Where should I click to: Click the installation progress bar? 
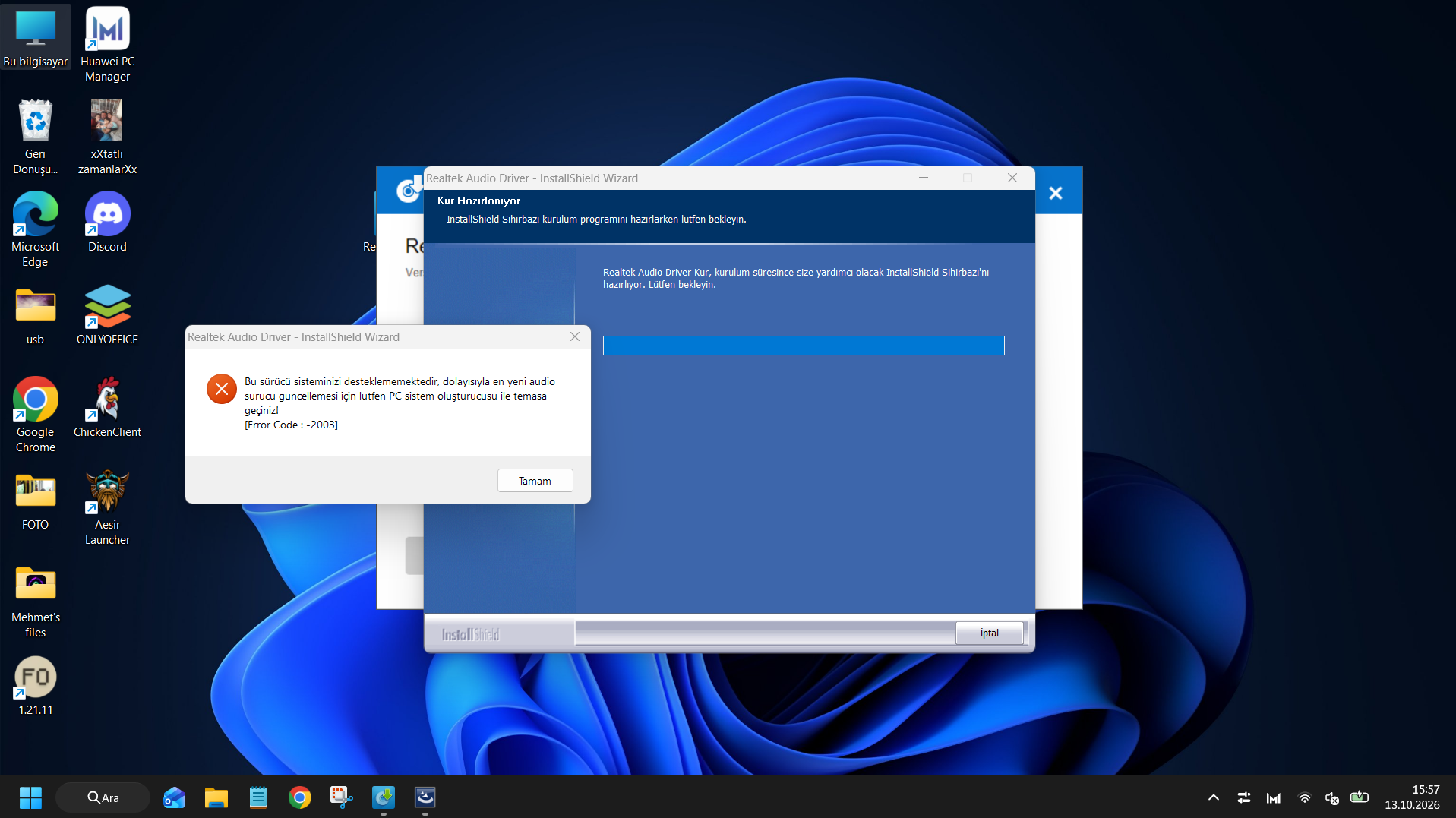(x=804, y=346)
